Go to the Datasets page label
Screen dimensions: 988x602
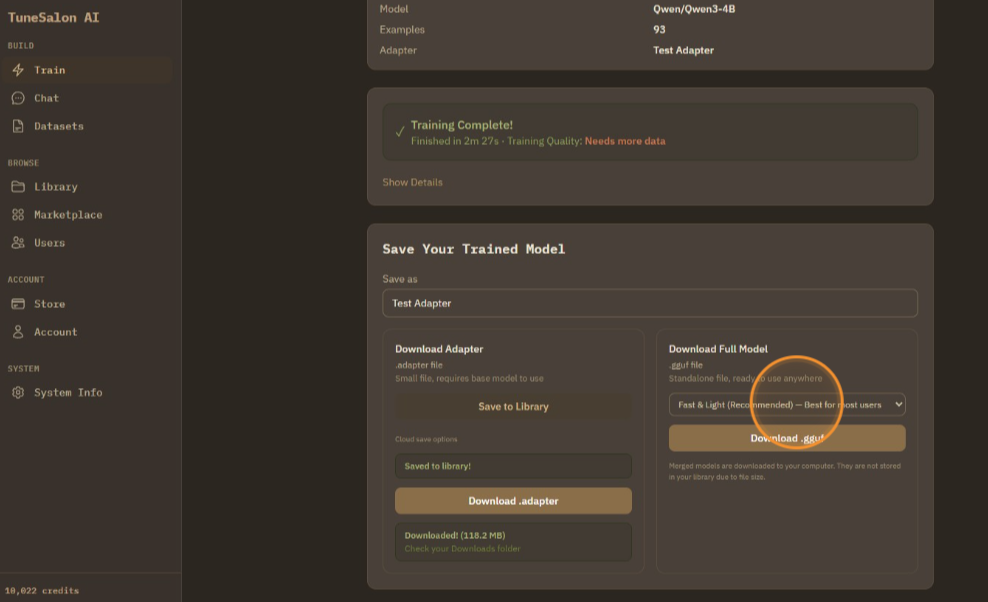59,126
